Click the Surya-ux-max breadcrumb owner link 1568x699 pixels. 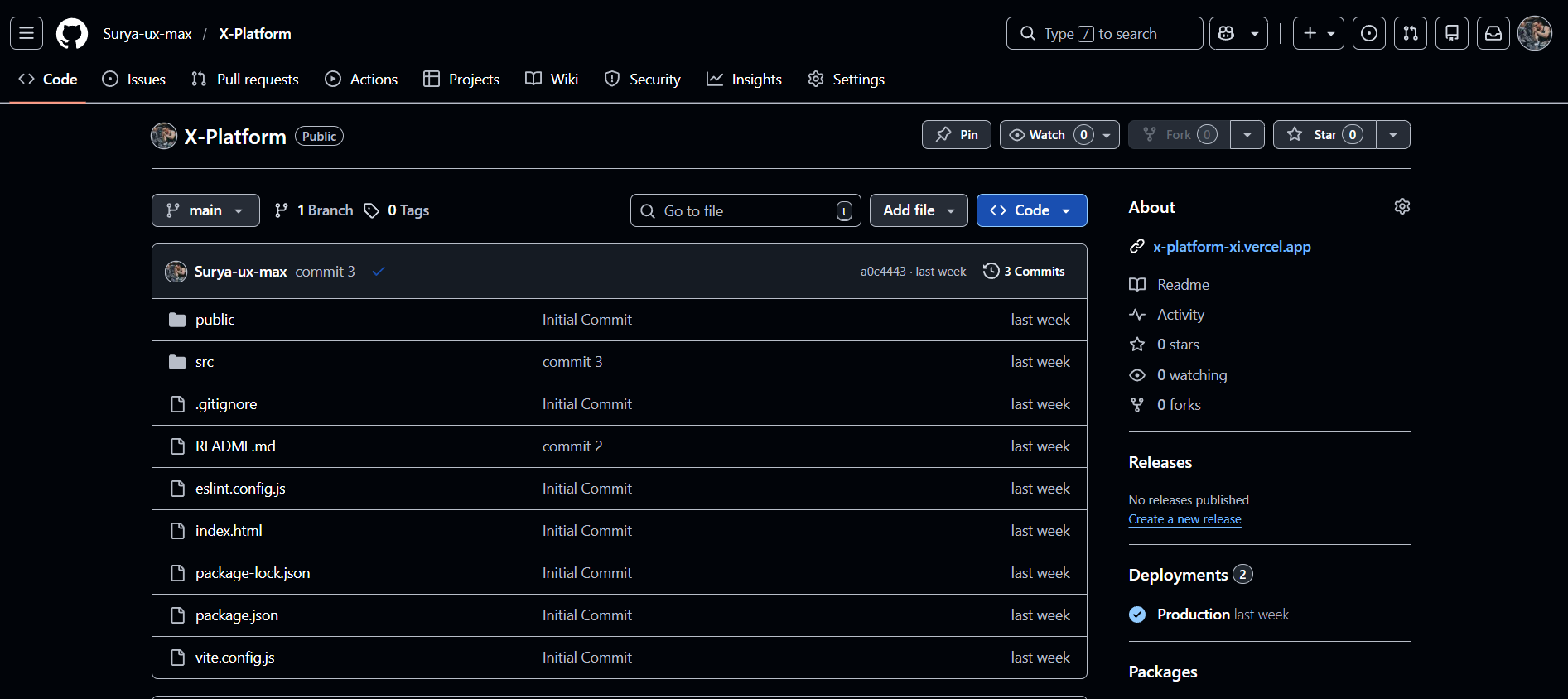point(147,34)
